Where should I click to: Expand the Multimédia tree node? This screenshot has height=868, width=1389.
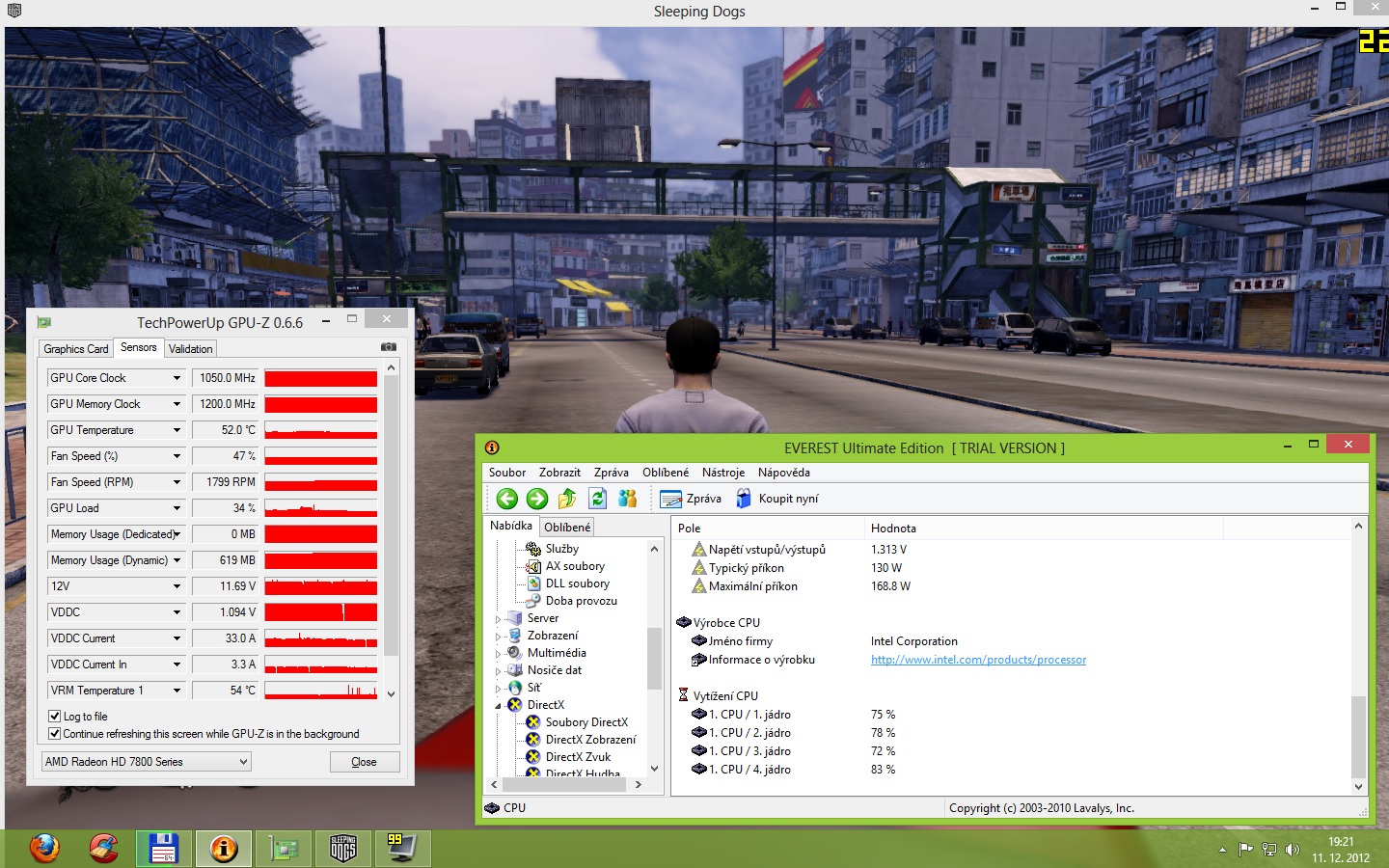499,654
